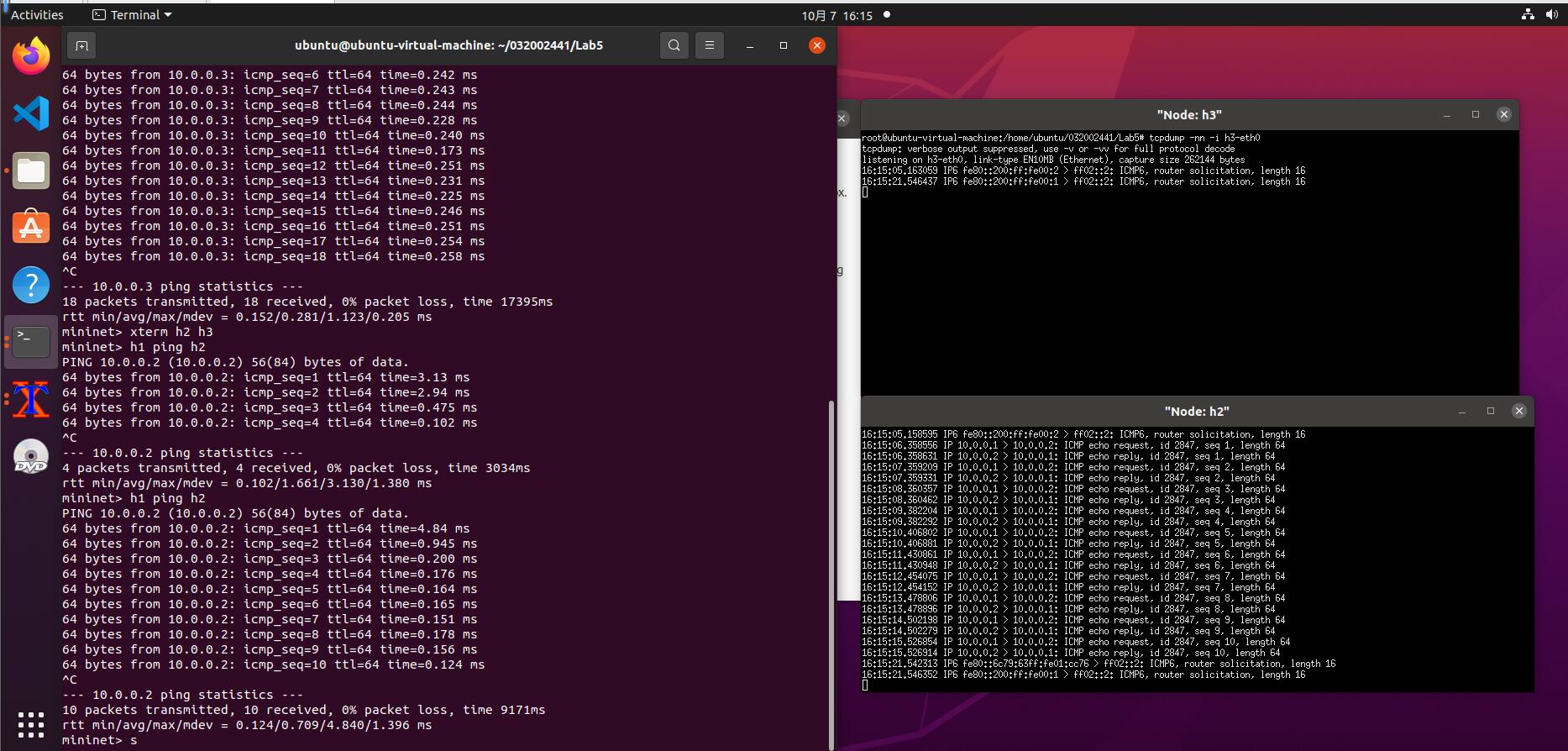The width and height of the screenshot is (1568, 751).
Task: Open the network status icon in top bar
Action: tap(1528, 15)
